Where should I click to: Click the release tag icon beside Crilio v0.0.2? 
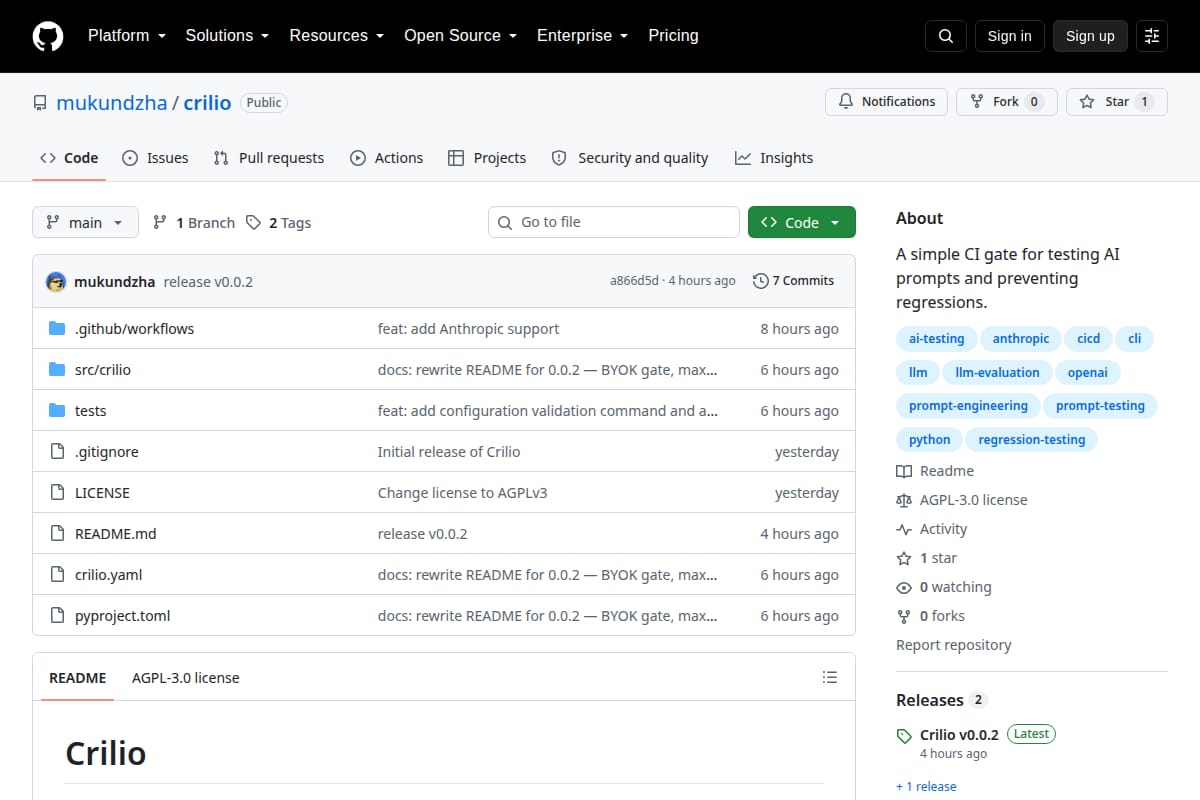point(904,735)
